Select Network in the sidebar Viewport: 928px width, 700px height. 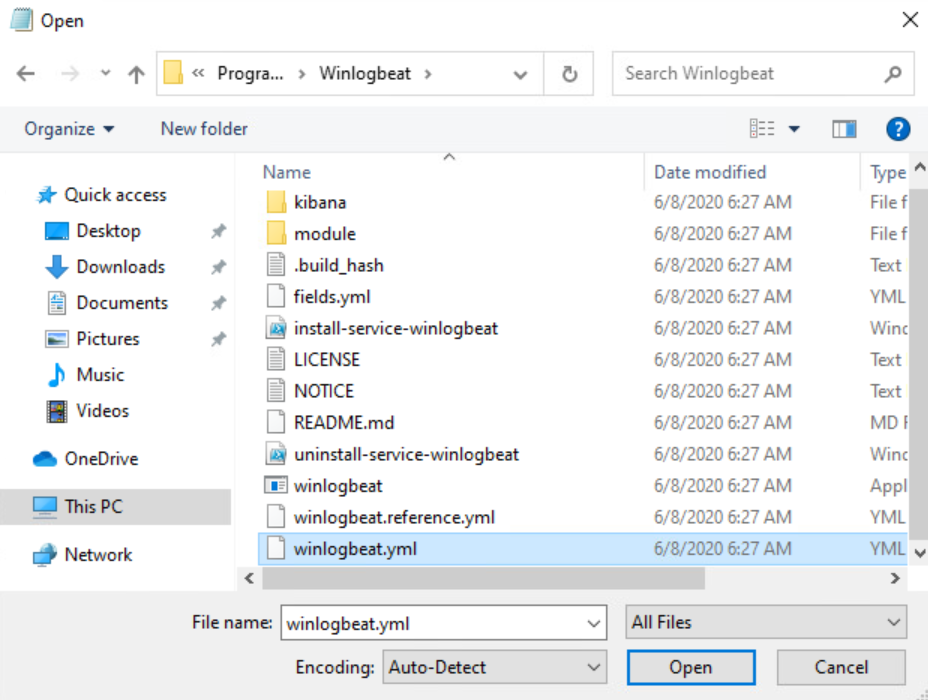pos(98,554)
